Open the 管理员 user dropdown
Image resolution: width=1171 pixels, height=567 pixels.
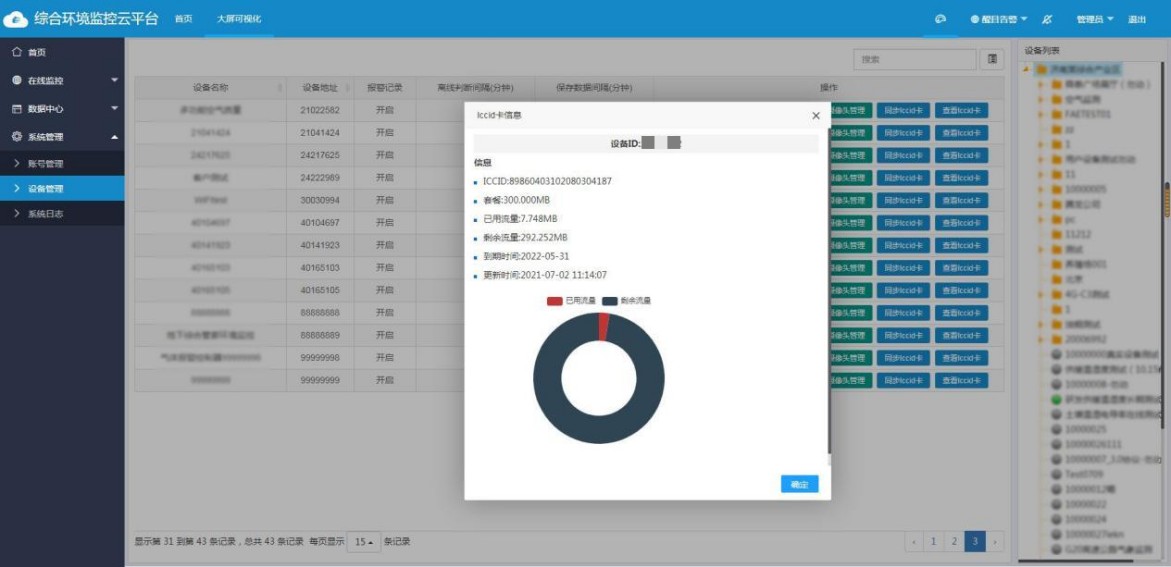click(1094, 19)
